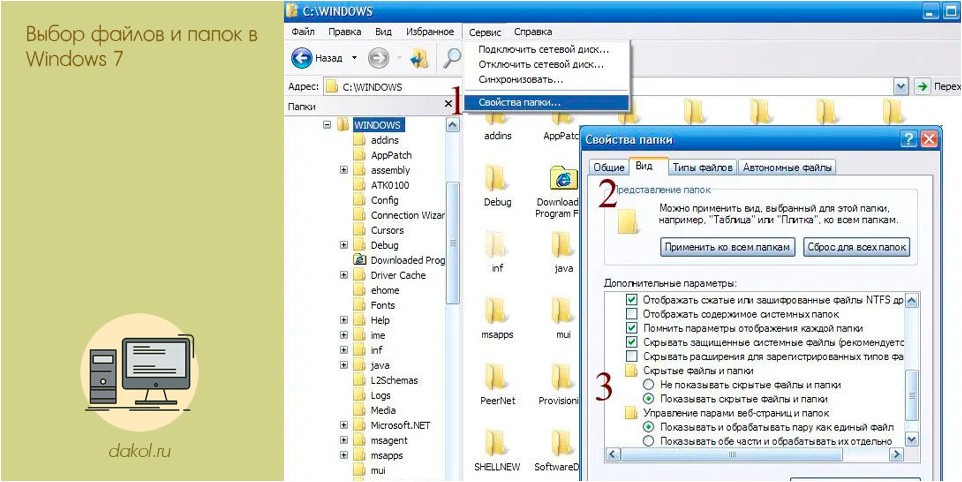Switch to the Автономные файлы tab
962x482 pixels.
[787, 167]
